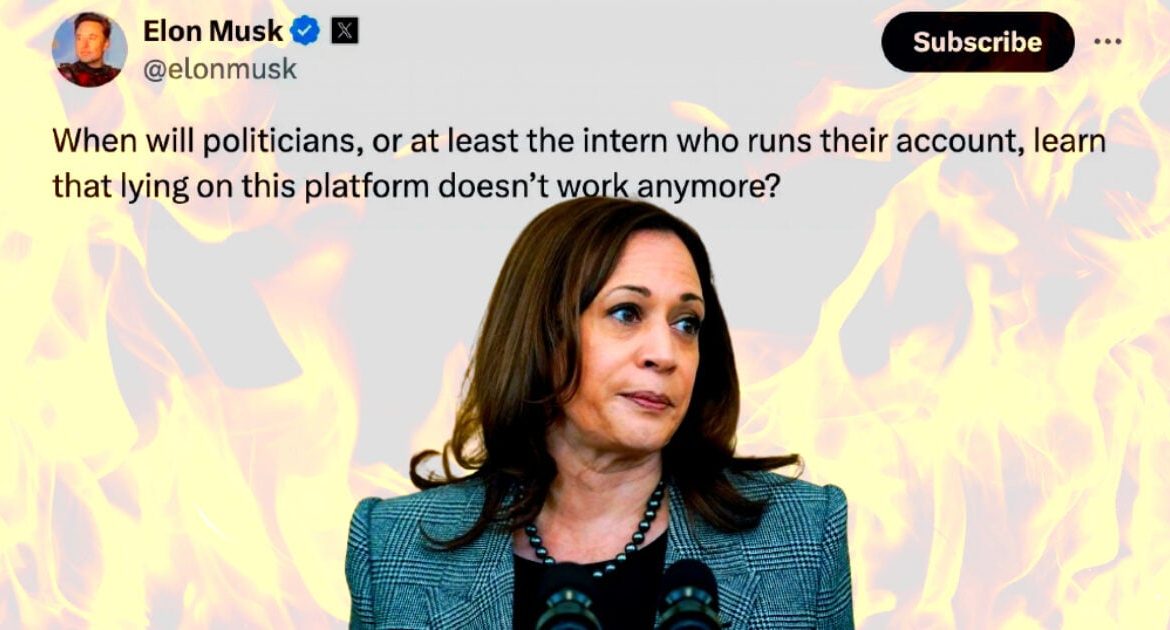Open the @elonmusk handle link
The image size is (1170, 630).
[x=219, y=69]
